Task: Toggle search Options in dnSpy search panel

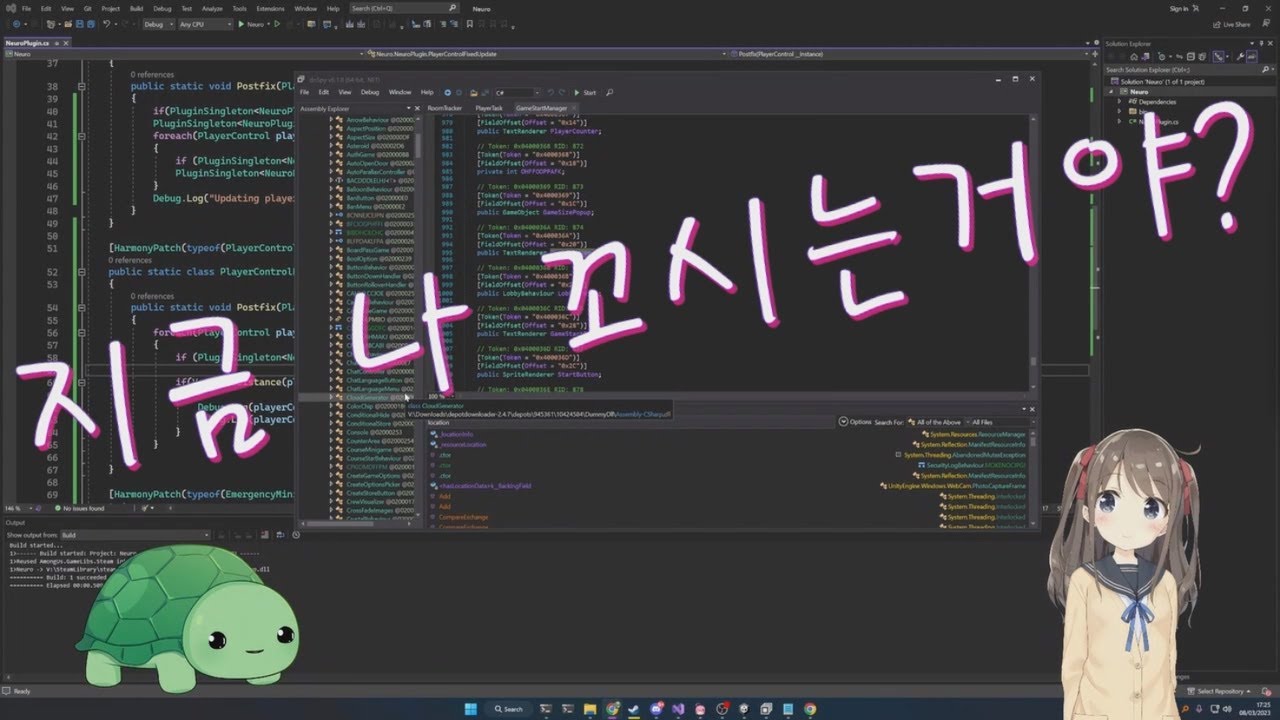Action: [855, 422]
